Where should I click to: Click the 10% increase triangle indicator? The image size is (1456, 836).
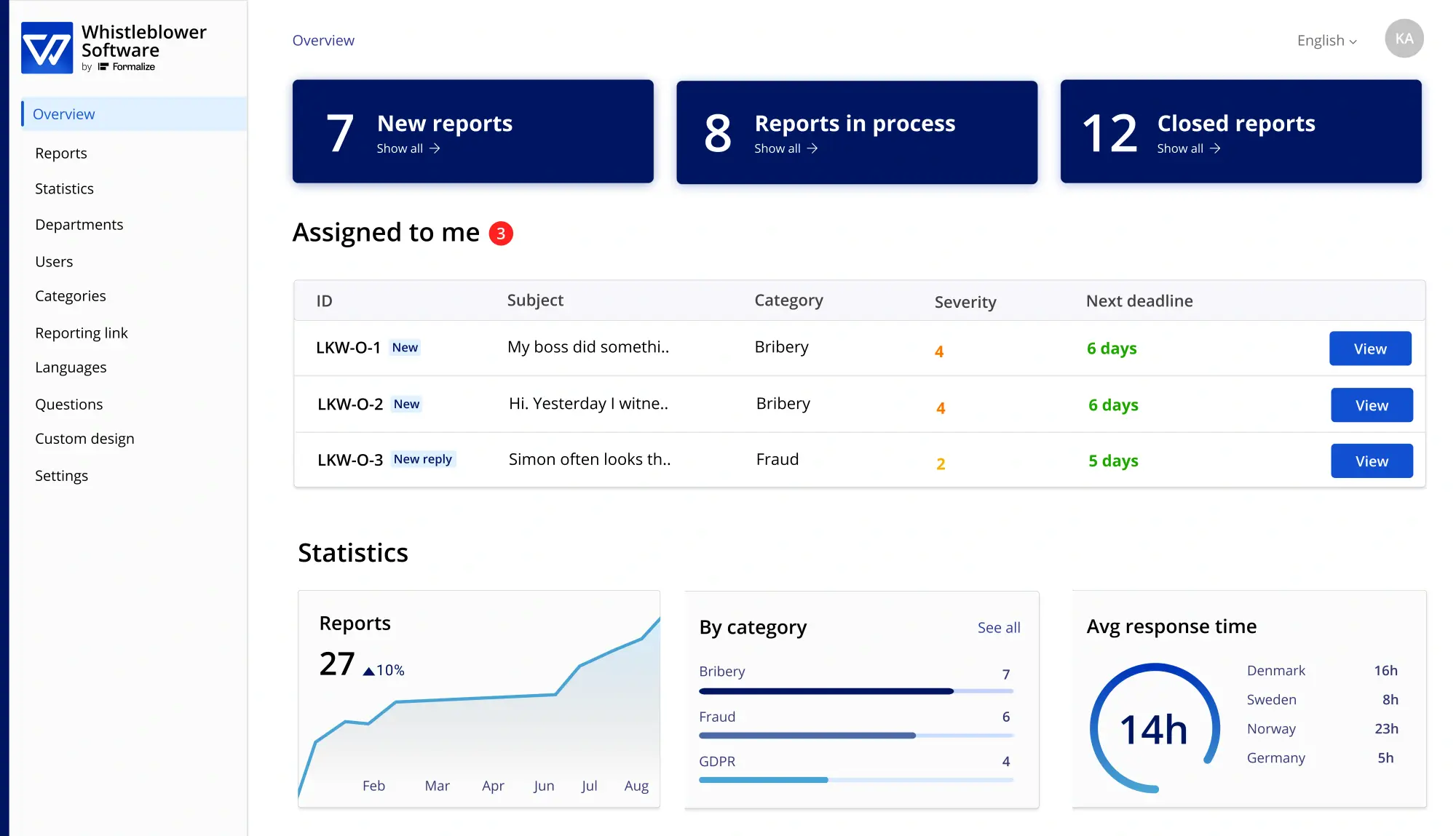368,671
